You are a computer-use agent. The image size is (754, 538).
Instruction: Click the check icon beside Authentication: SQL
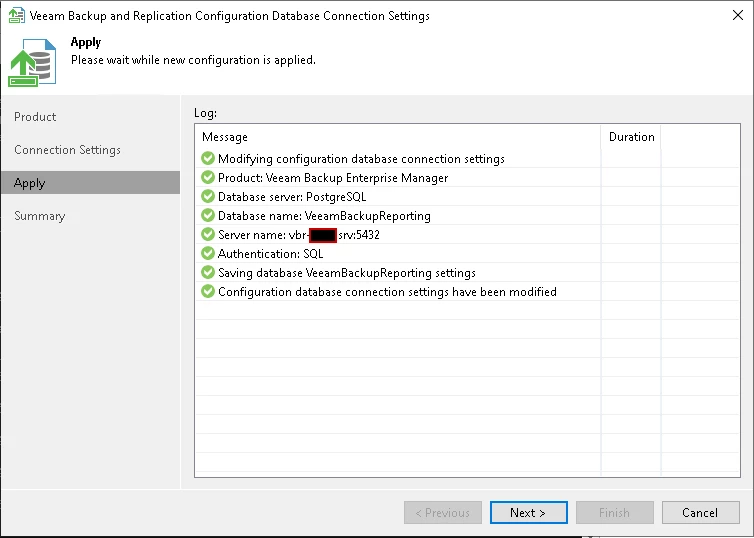pyautogui.click(x=208, y=254)
